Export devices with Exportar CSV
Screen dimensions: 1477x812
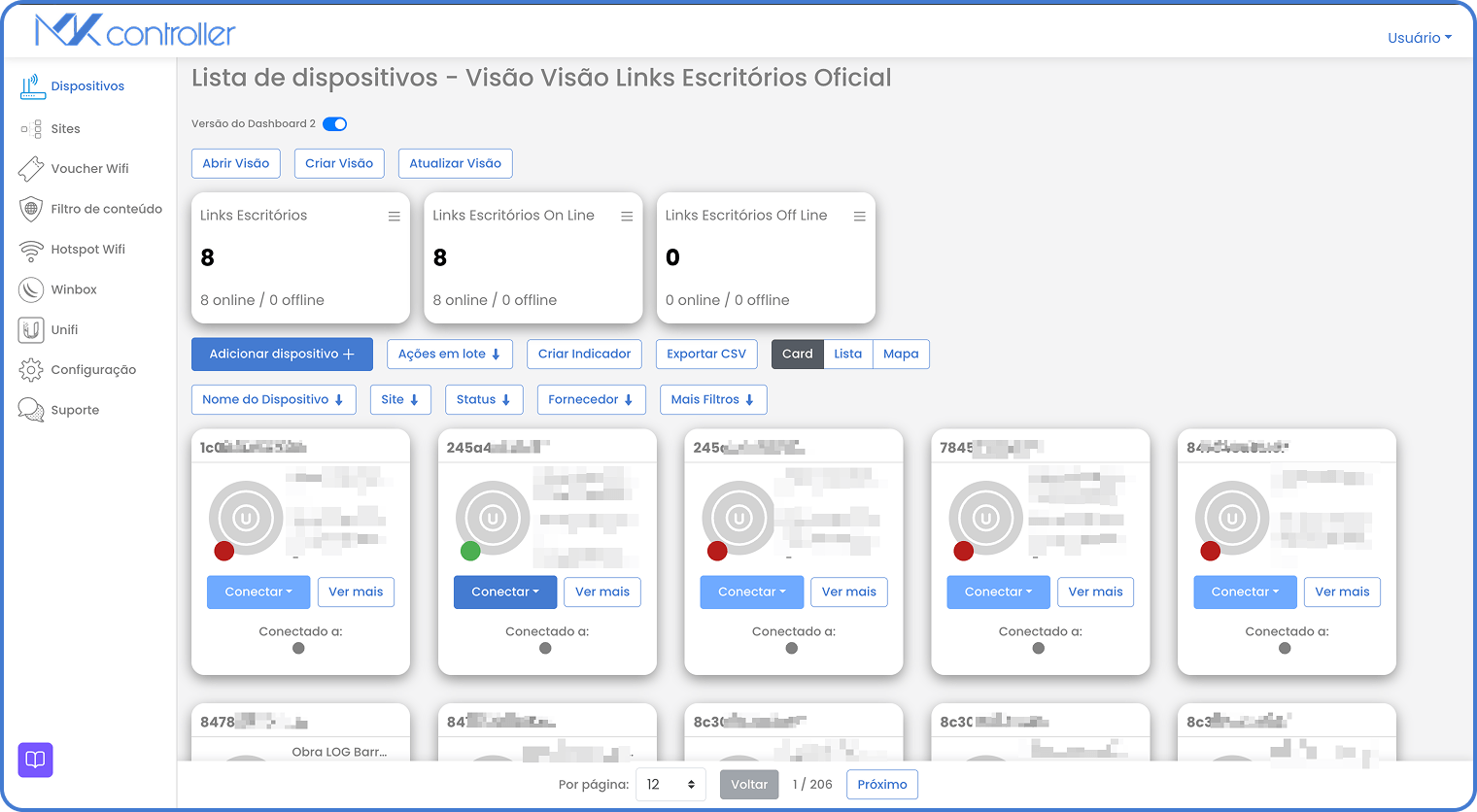point(706,354)
